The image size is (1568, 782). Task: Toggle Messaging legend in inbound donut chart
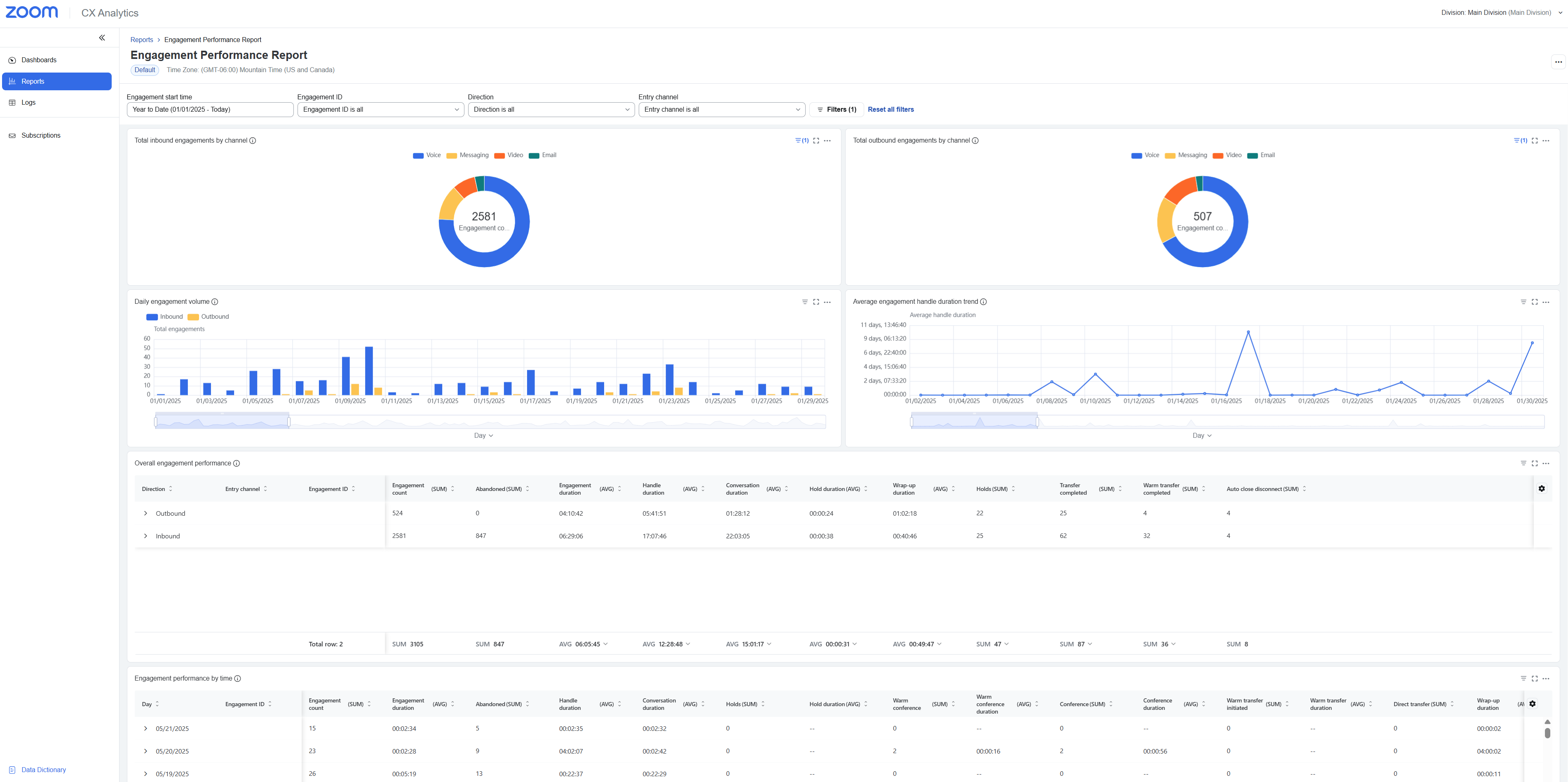pos(467,155)
